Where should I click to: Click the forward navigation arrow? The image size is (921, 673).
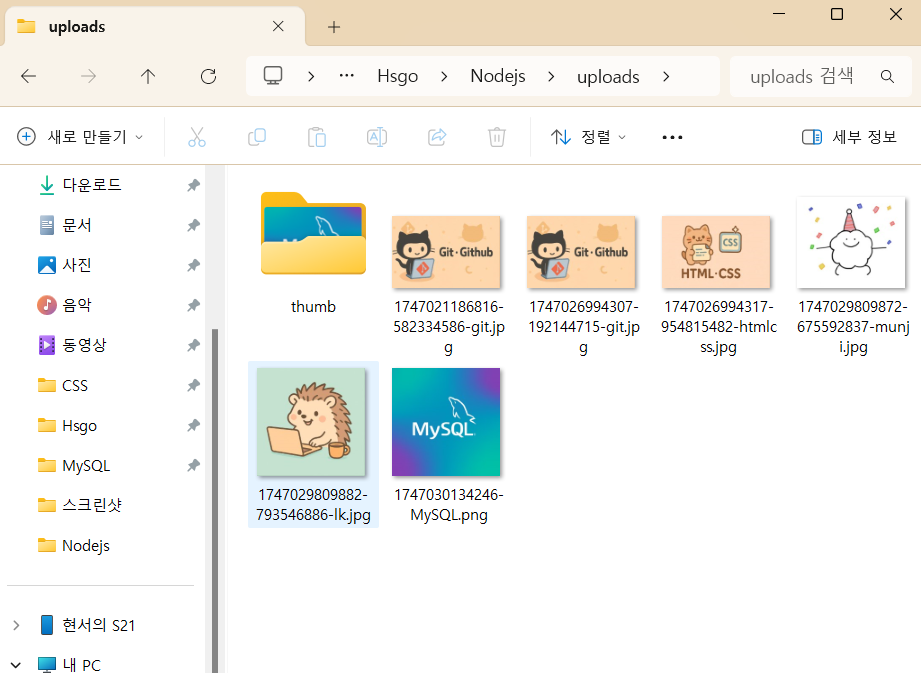point(88,76)
